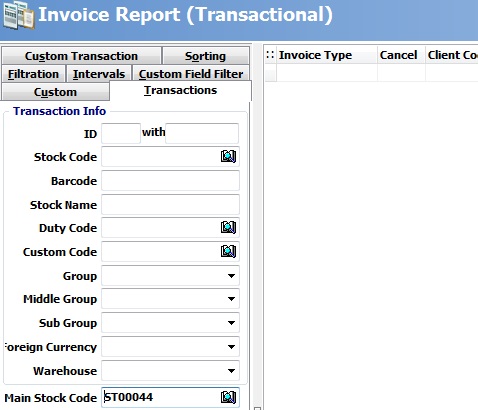Click the Barcode input field

point(170,180)
